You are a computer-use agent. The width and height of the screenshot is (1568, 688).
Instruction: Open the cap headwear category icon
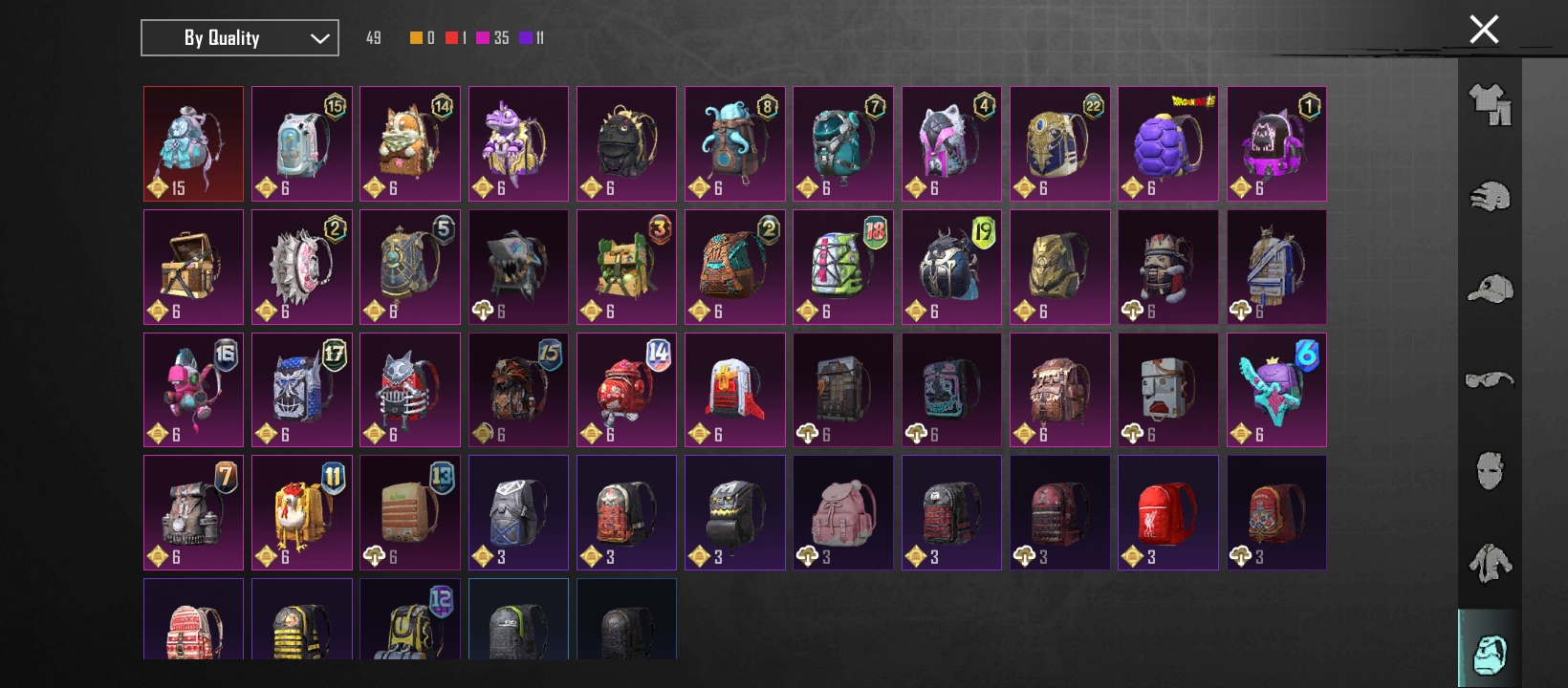(x=1490, y=288)
